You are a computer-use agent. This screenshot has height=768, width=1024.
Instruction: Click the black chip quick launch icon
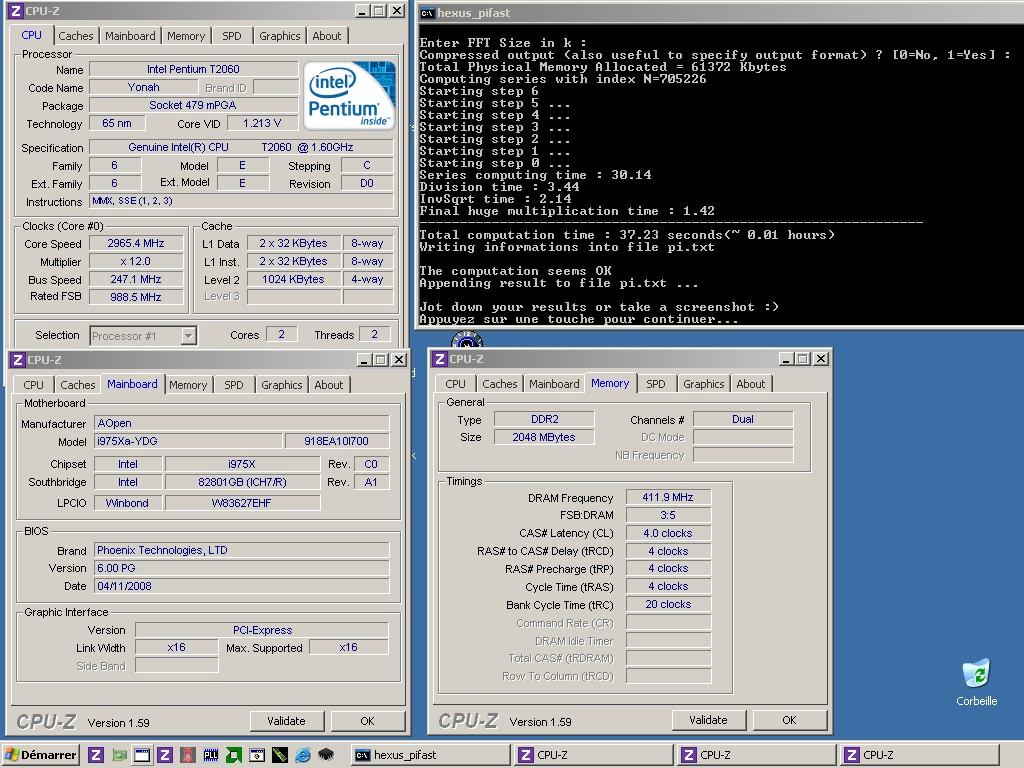(x=326, y=755)
